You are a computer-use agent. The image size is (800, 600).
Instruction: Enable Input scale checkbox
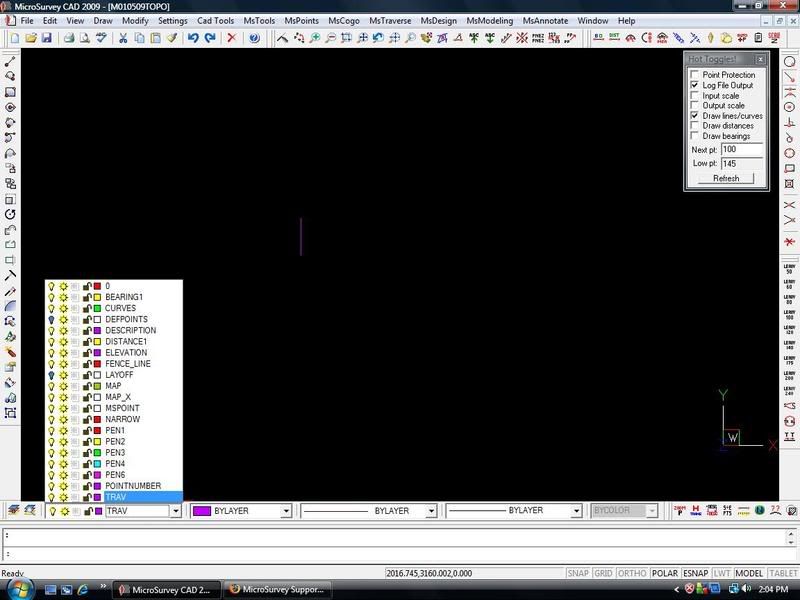click(694, 95)
